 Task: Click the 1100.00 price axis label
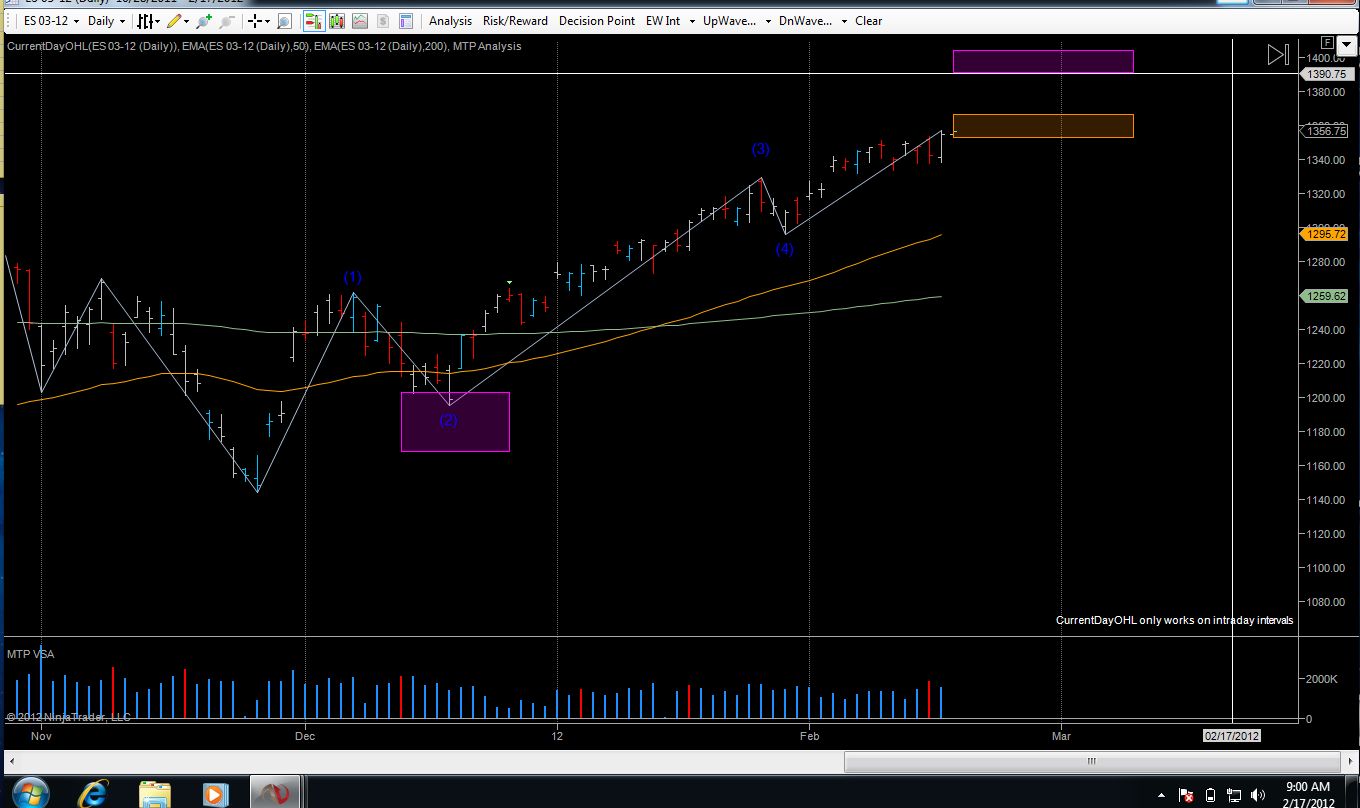click(1324, 568)
